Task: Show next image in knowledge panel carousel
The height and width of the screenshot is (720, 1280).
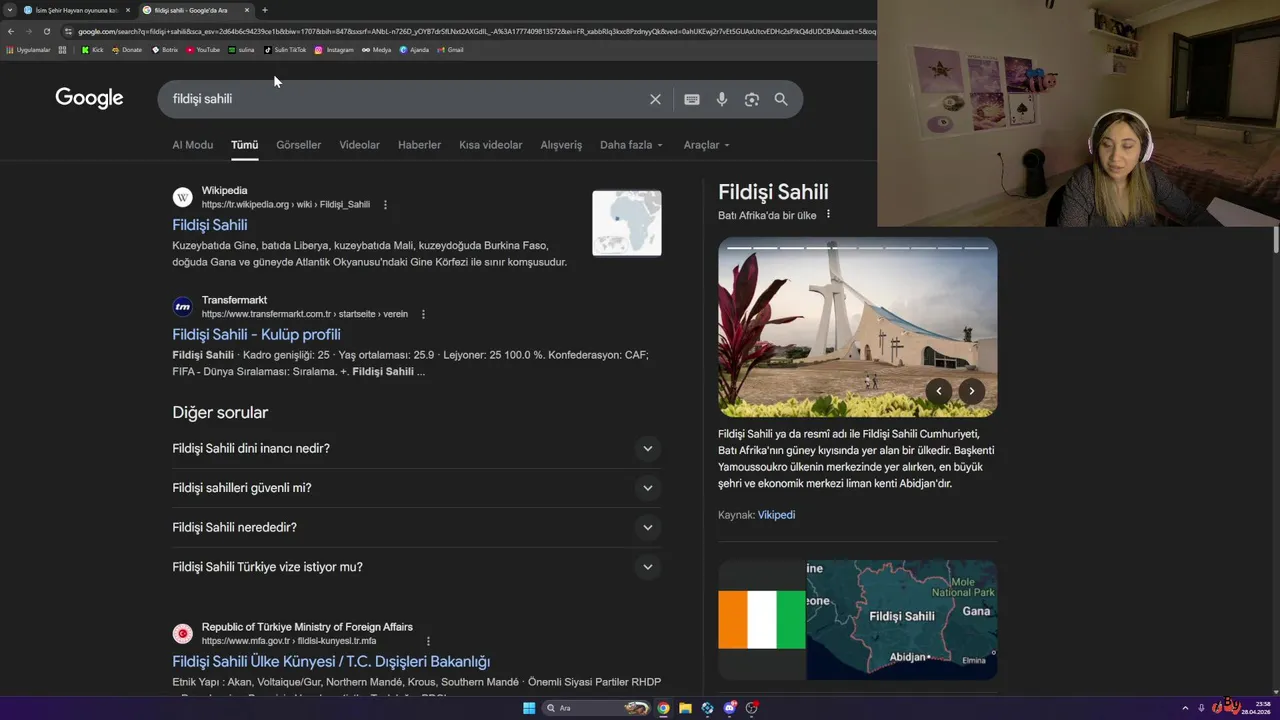Action: 971,391
